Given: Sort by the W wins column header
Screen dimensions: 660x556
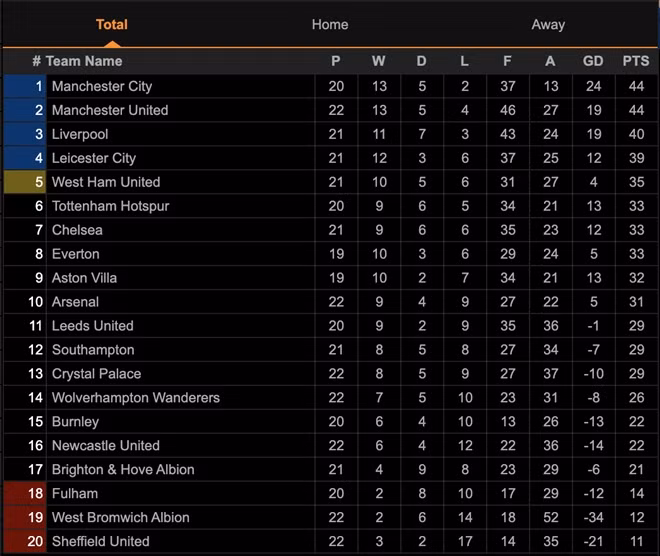Looking at the screenshot, I should pos(379,61).
